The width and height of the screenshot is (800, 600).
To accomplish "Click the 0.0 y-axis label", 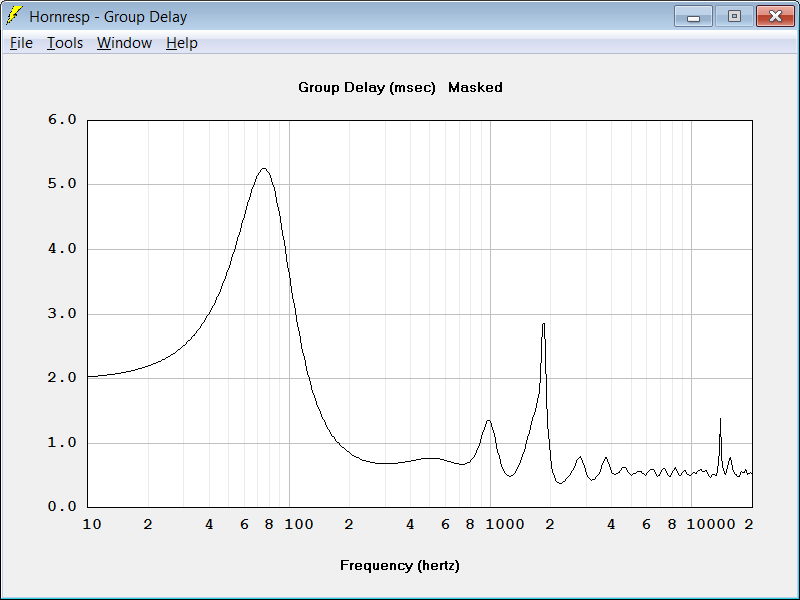I will click(x=62, y=507).
